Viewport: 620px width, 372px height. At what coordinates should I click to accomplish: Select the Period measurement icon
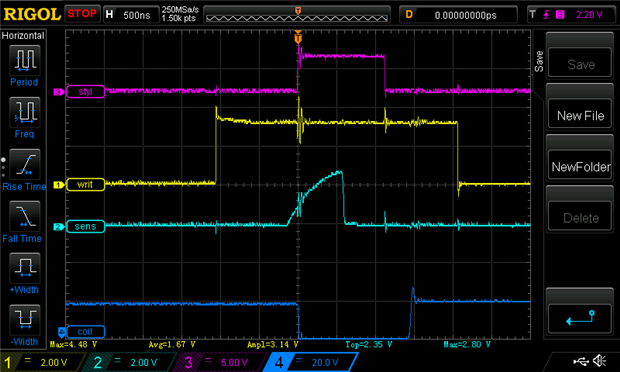[25, 60]
